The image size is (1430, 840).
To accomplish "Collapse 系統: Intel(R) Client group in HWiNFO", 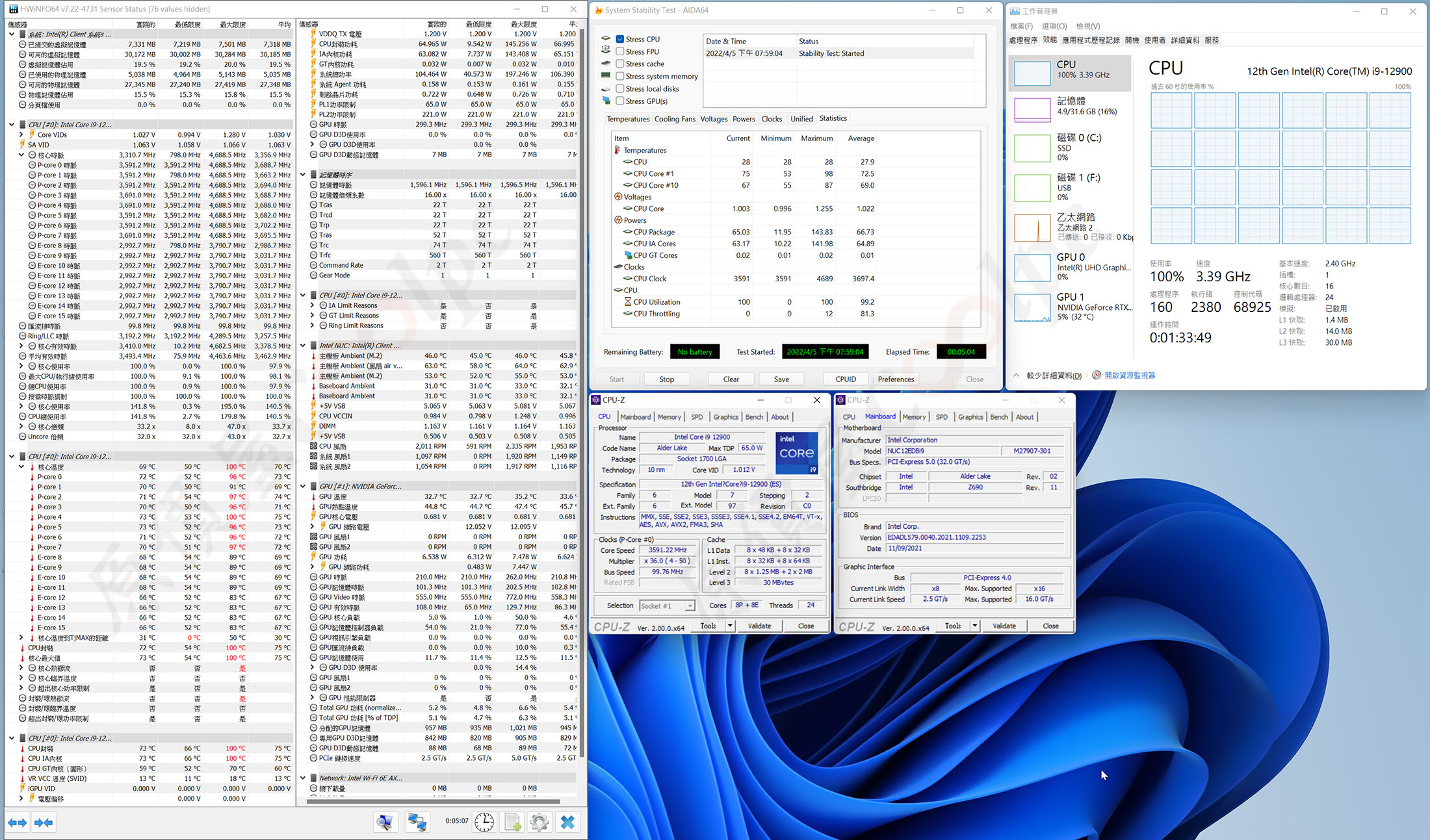I will click(12, 34).
